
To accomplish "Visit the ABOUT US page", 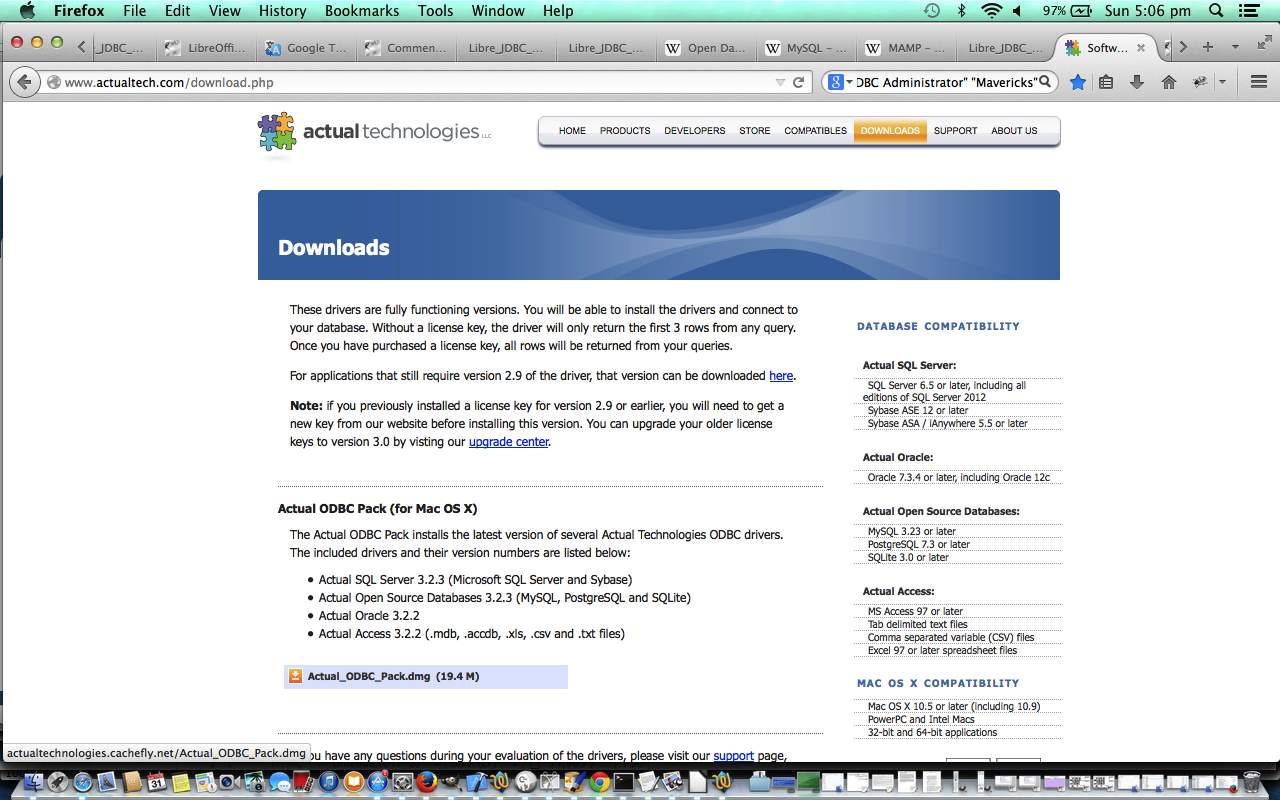I will click(x=1014, y=131).
